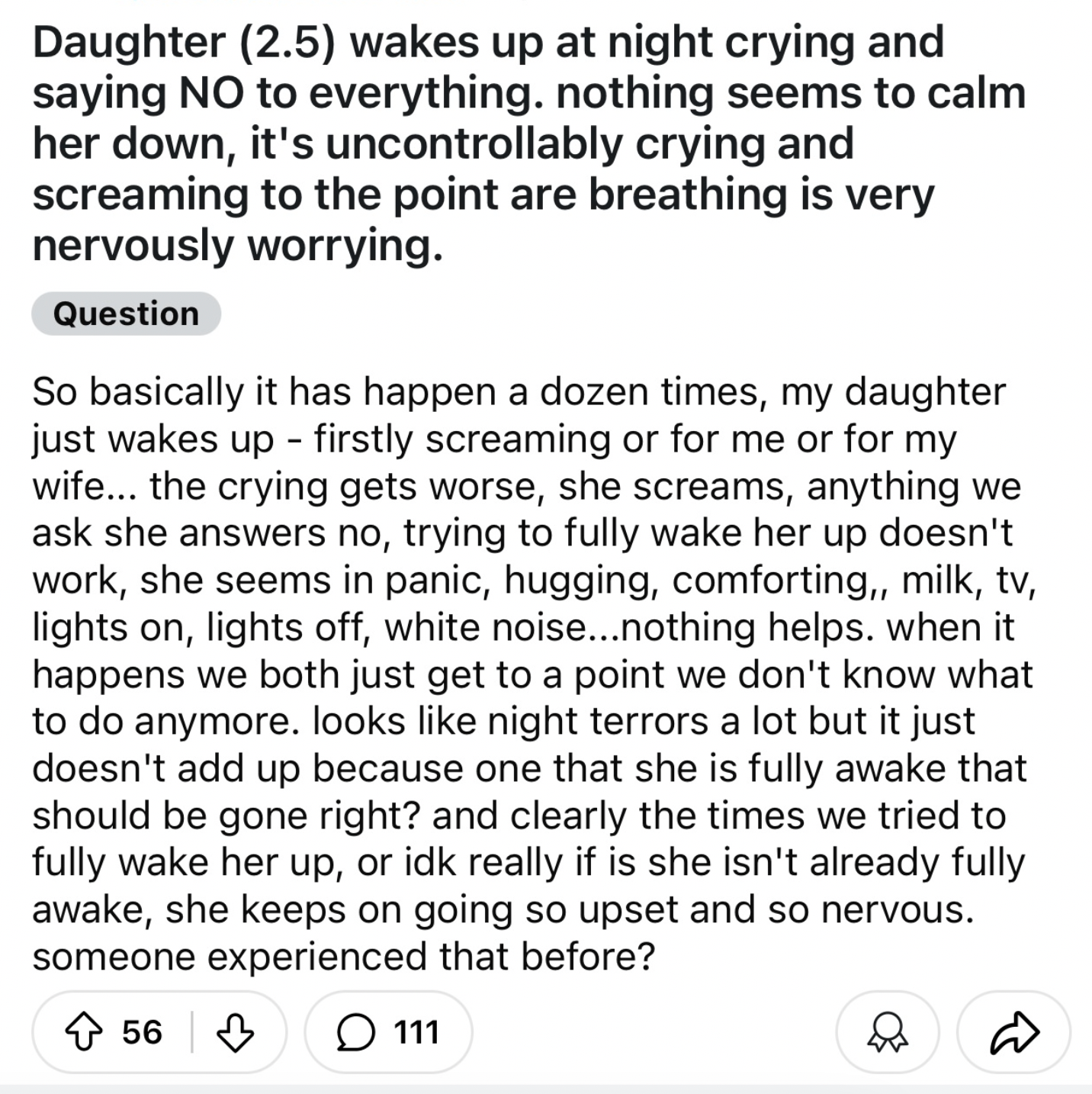1092x1094 pixels.
Task: Click the sentence "someone experienced that before?"
Action: [x=343, y=957]
